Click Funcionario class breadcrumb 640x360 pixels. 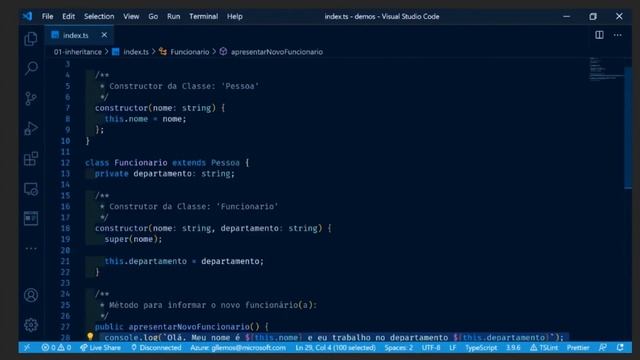(x=184, y=52)
